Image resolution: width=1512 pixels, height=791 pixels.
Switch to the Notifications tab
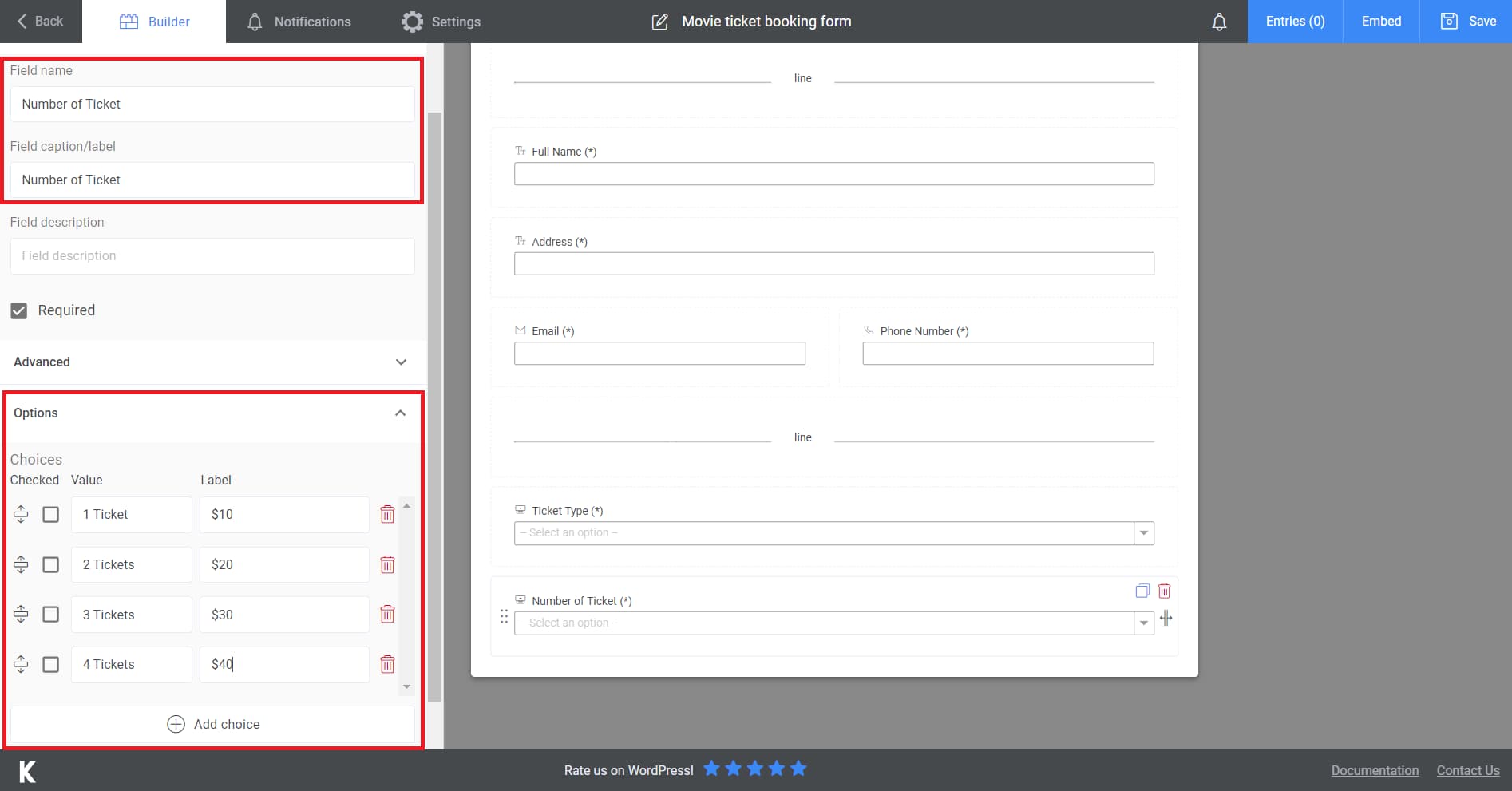(x=299, y=22)
